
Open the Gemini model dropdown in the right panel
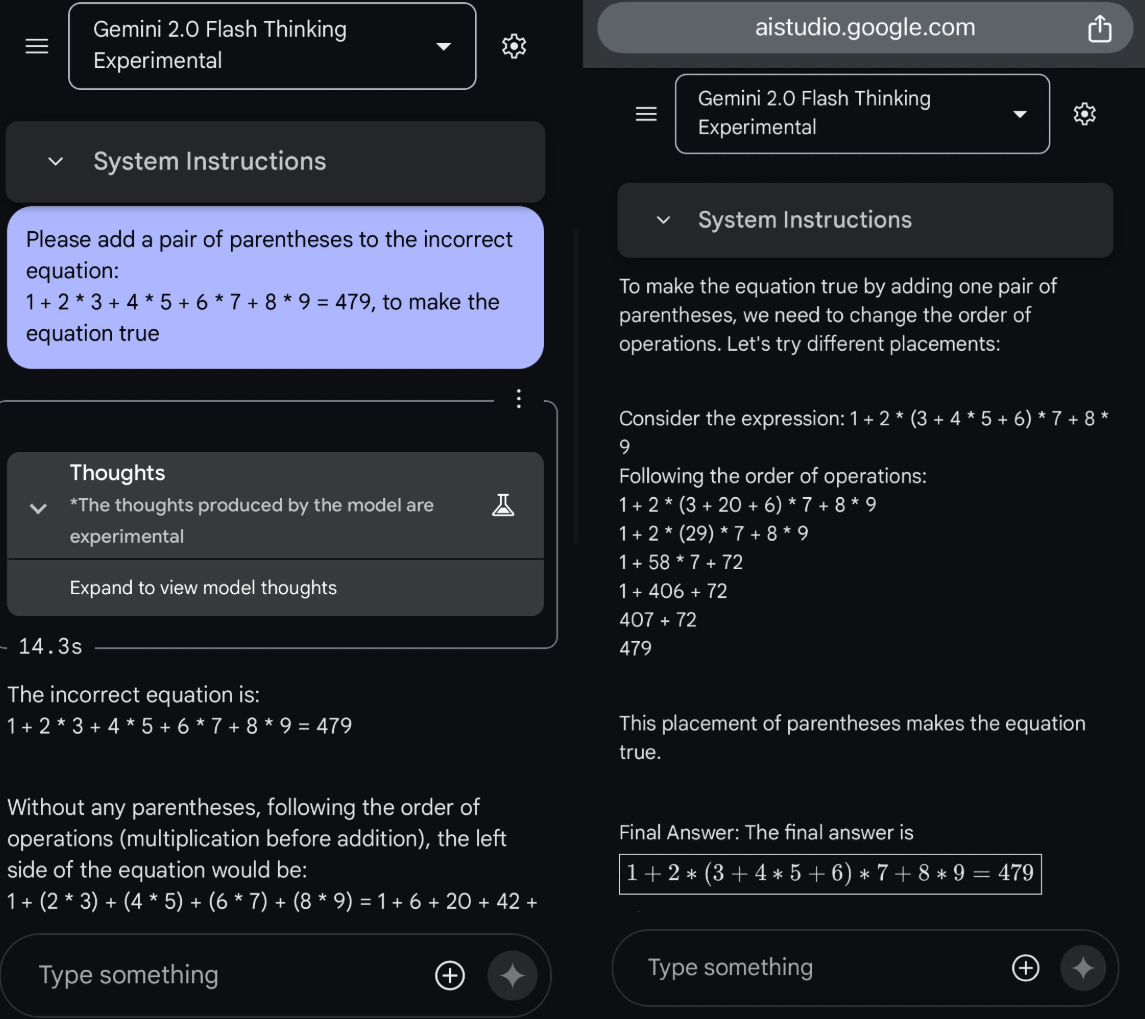click(x=862, y=114)
